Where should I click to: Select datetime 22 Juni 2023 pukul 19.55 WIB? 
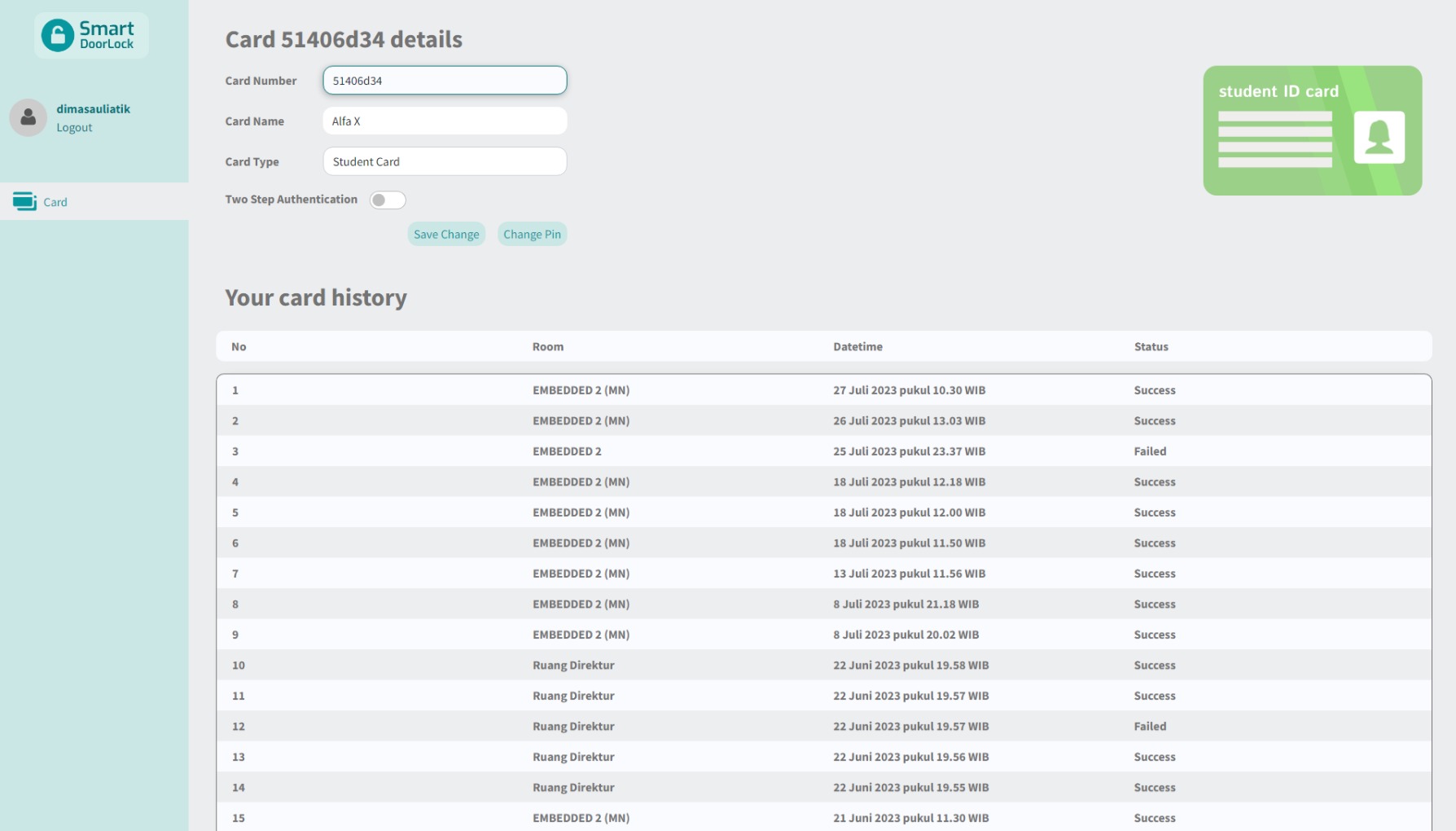tap(910, 787)
